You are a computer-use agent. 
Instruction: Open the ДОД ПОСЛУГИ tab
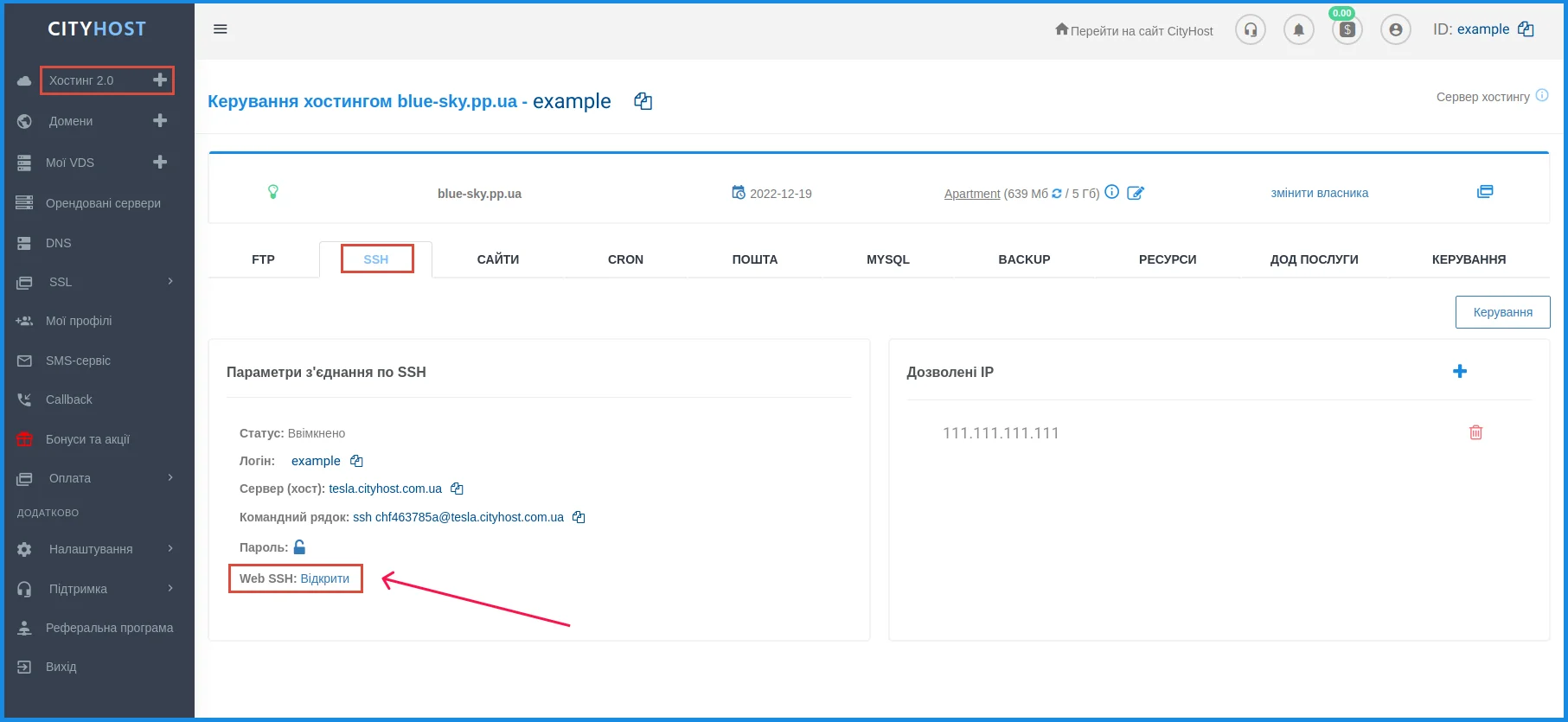1315,259
